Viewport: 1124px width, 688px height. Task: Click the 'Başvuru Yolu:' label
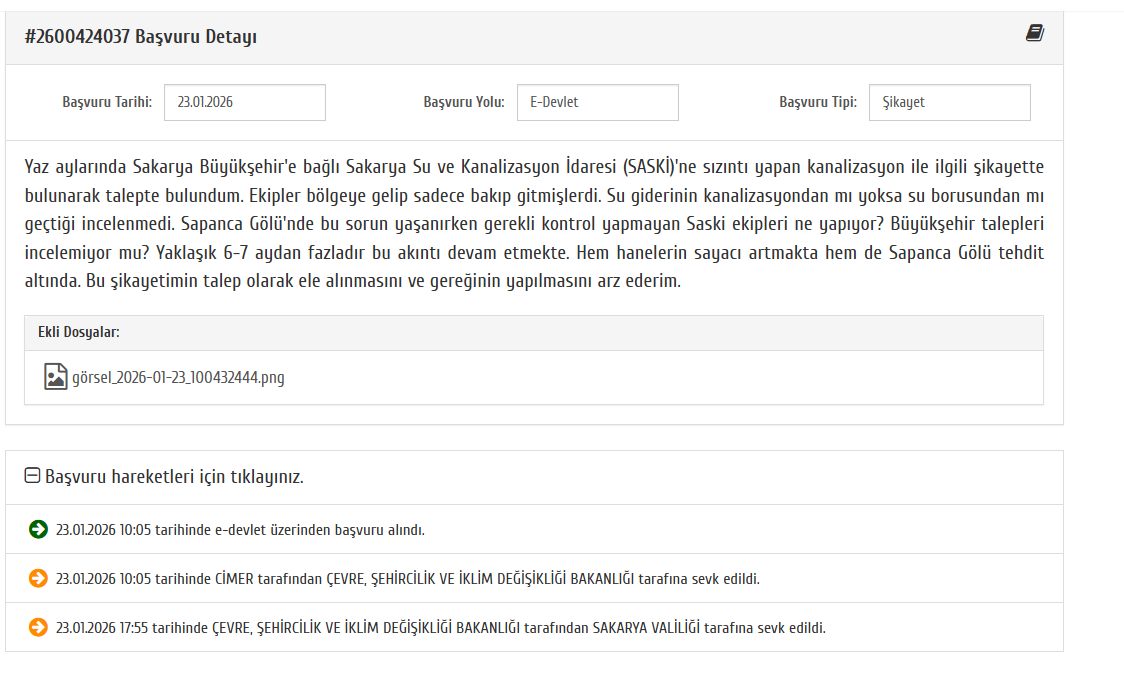point(464,102)
